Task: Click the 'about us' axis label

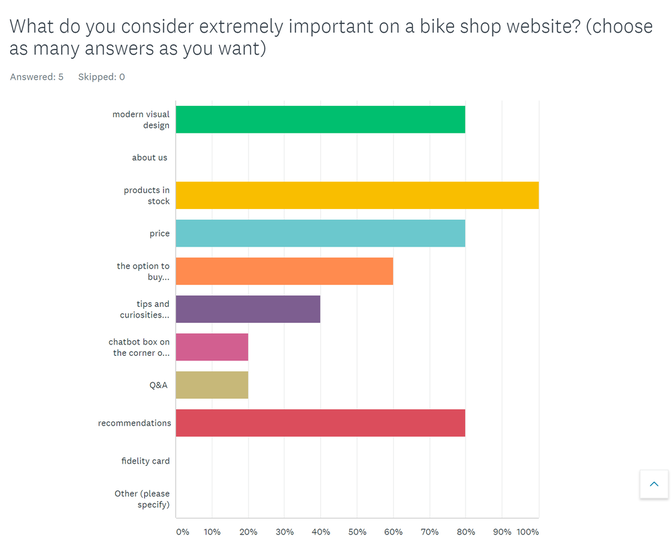Action: tap(150, 157)
